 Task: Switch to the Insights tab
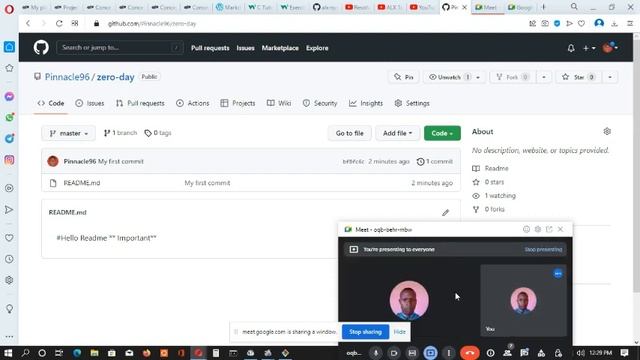366,103
